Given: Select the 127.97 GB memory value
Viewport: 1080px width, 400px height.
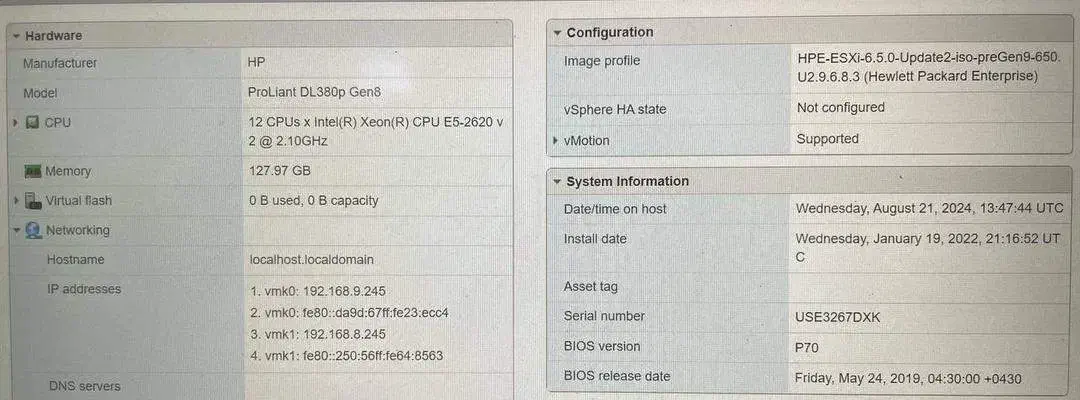Looking at the screenshot, I should coord(279,171).
